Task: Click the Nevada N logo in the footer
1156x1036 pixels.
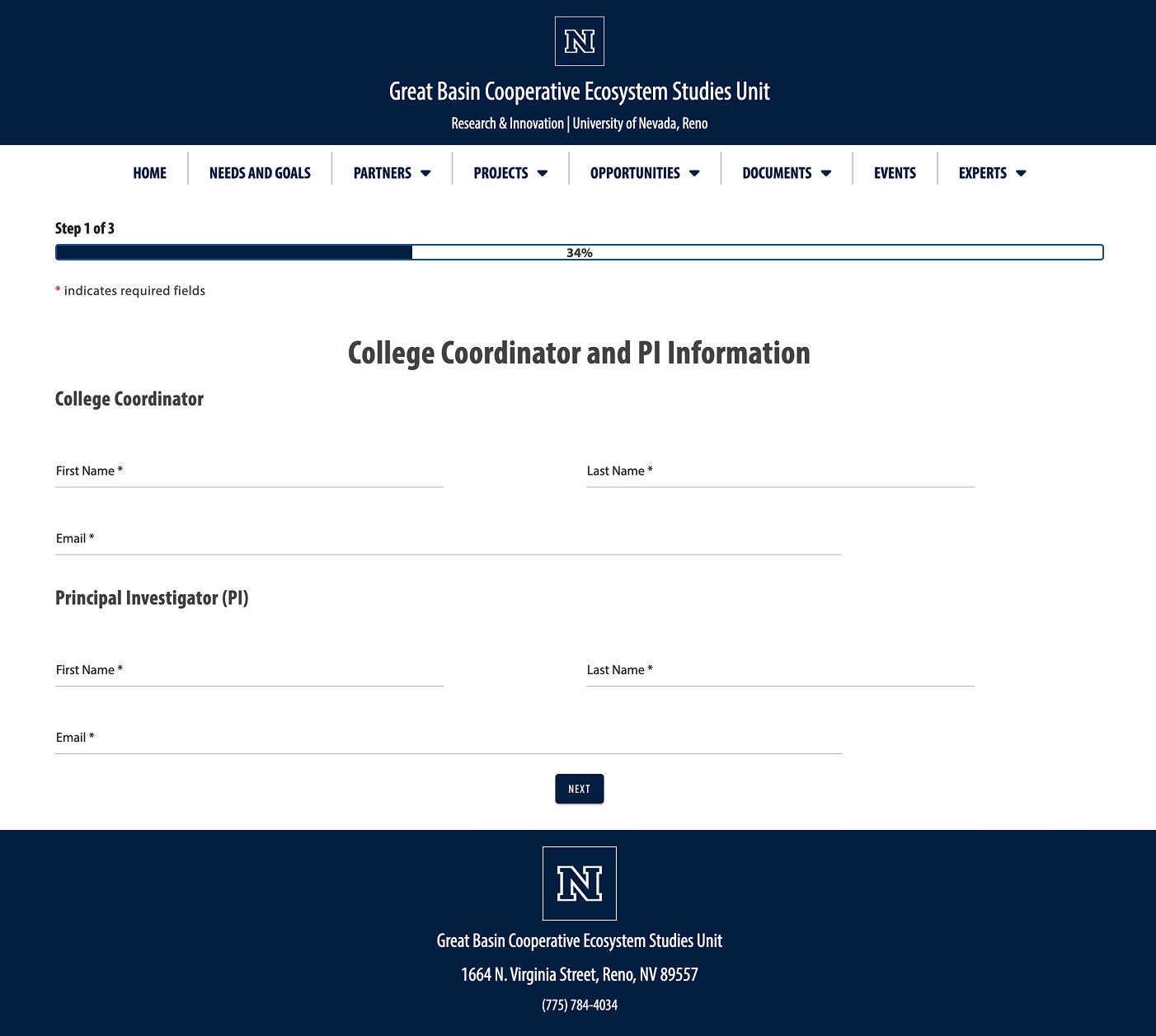Action: tap(578, 883)
